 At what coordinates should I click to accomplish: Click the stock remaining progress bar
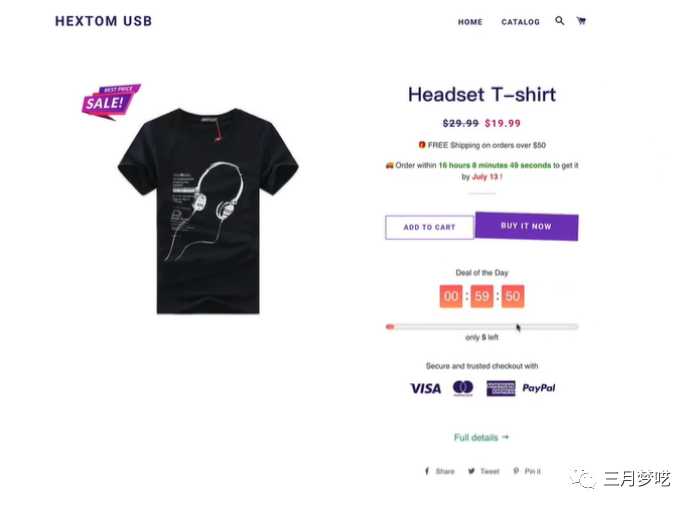pyautogui.click(x=482, y=327)
